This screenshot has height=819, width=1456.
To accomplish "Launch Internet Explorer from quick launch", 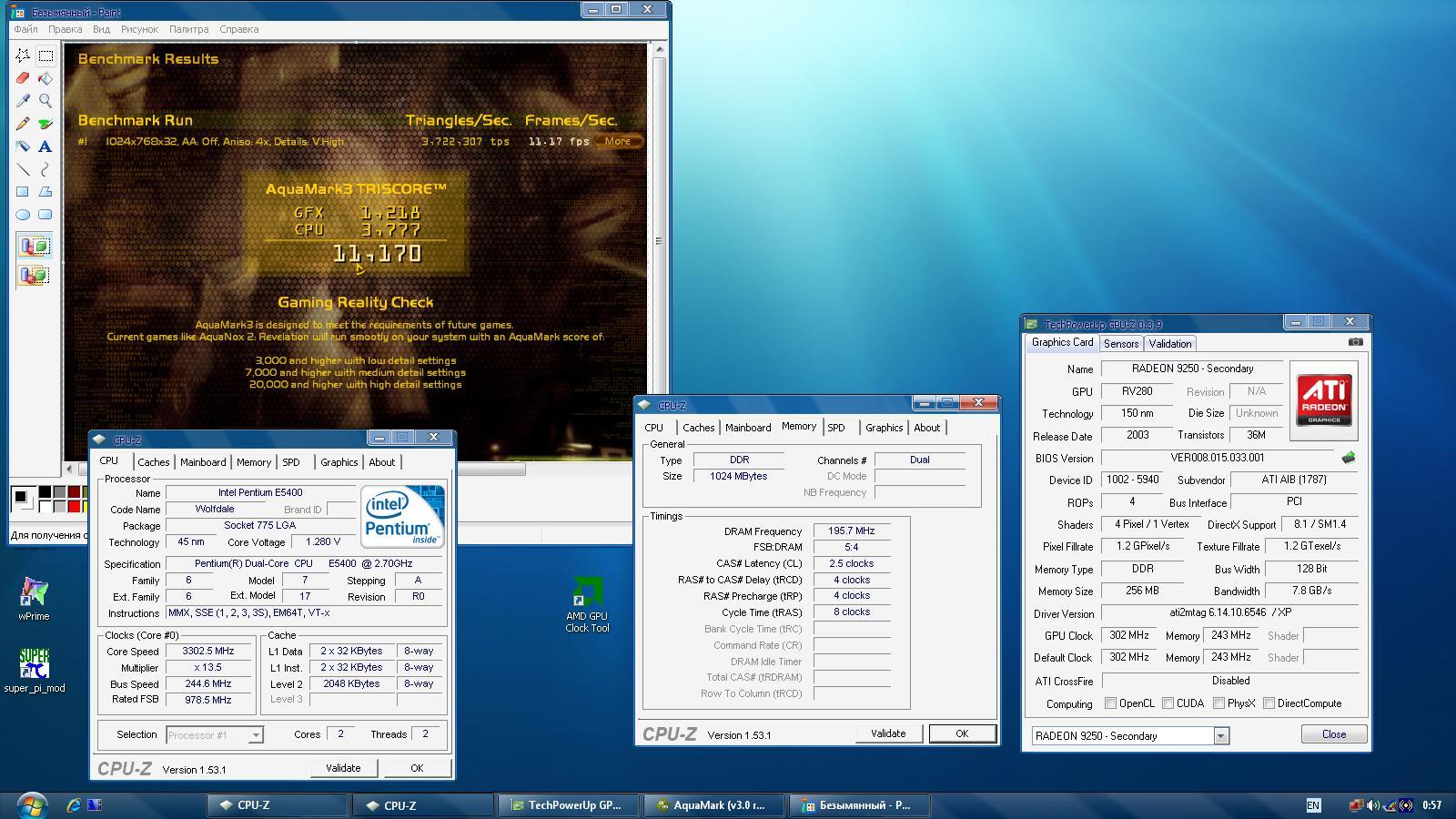I will [74, 804].
